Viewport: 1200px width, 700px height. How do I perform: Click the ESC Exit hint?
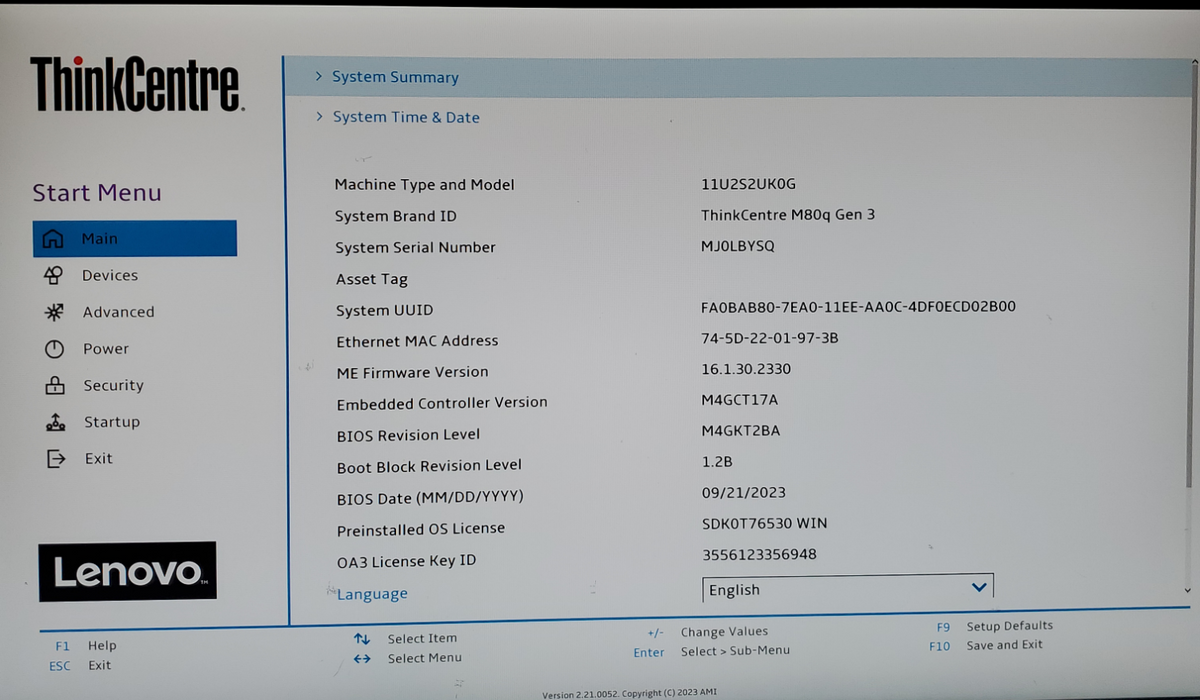click(x=80, y=665)
